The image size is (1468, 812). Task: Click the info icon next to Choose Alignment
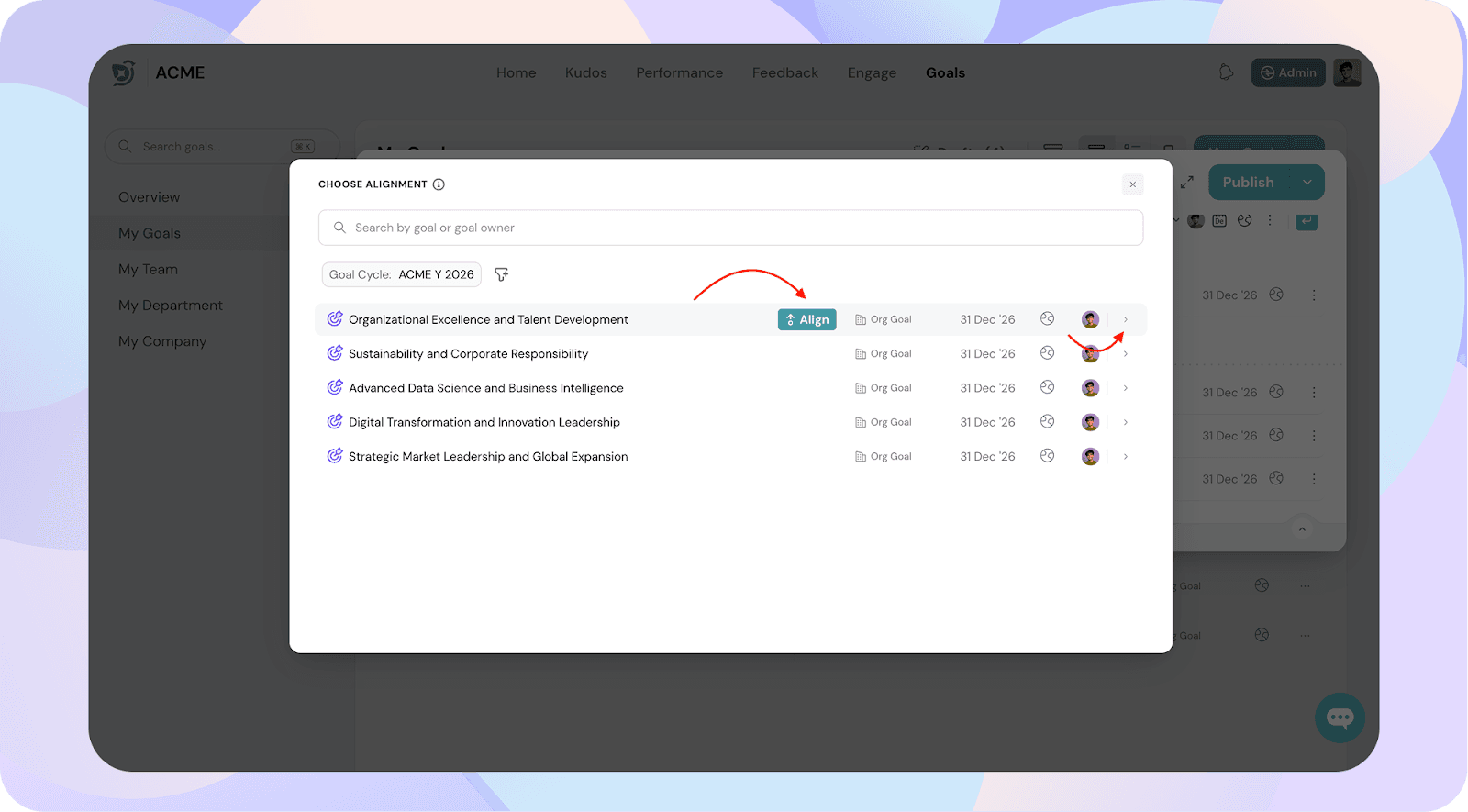point(439,184)
